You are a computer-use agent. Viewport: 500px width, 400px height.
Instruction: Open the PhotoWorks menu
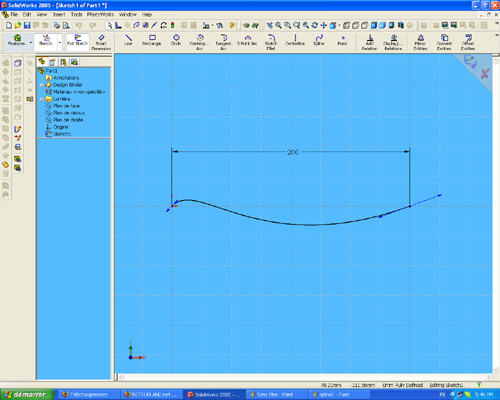pos(100,14)
